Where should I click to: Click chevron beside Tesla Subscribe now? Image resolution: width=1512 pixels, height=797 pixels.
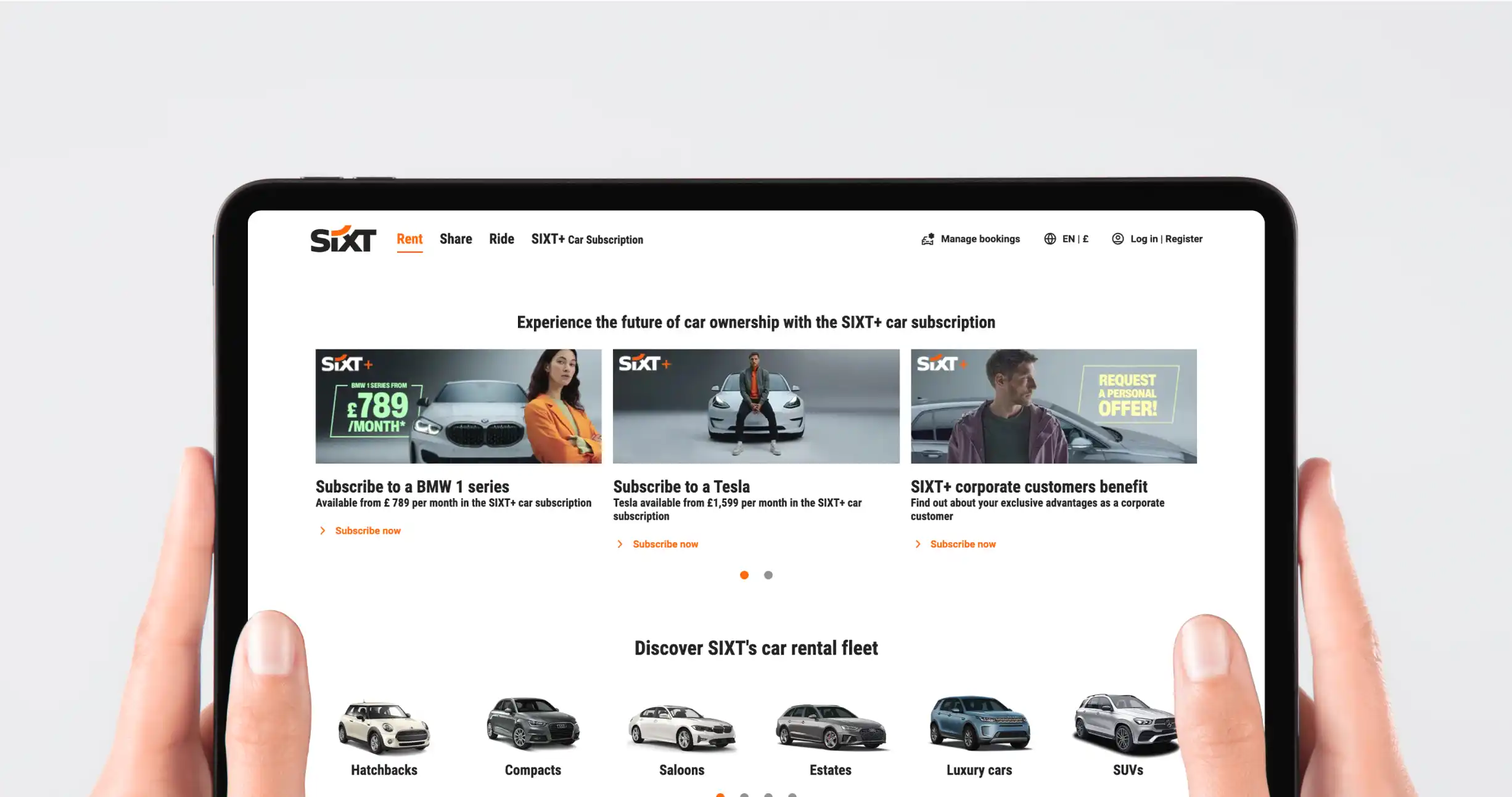click(620, 544)
